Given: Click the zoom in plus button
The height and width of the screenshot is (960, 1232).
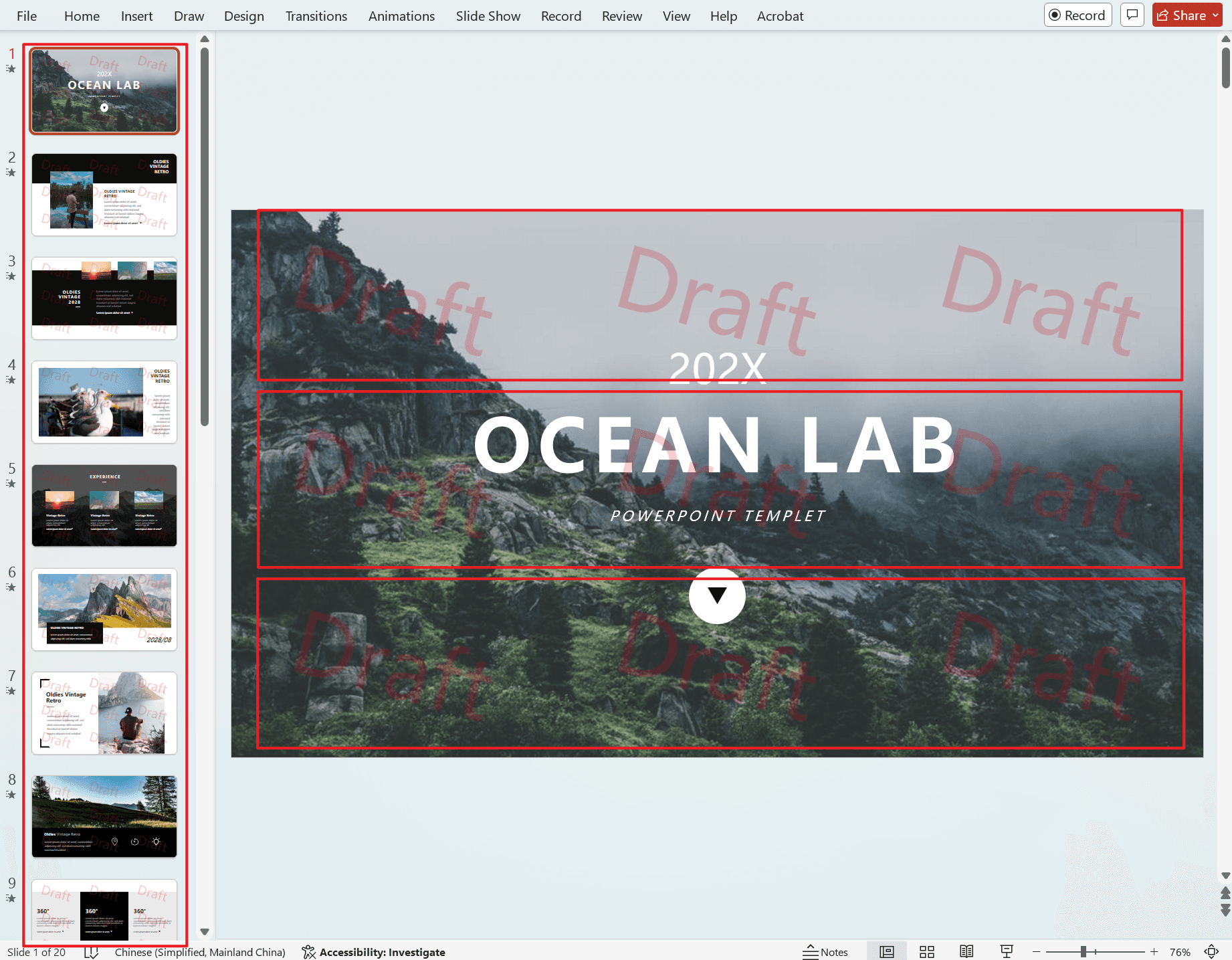Looking at the screenshot, I should click(1154, 952).
